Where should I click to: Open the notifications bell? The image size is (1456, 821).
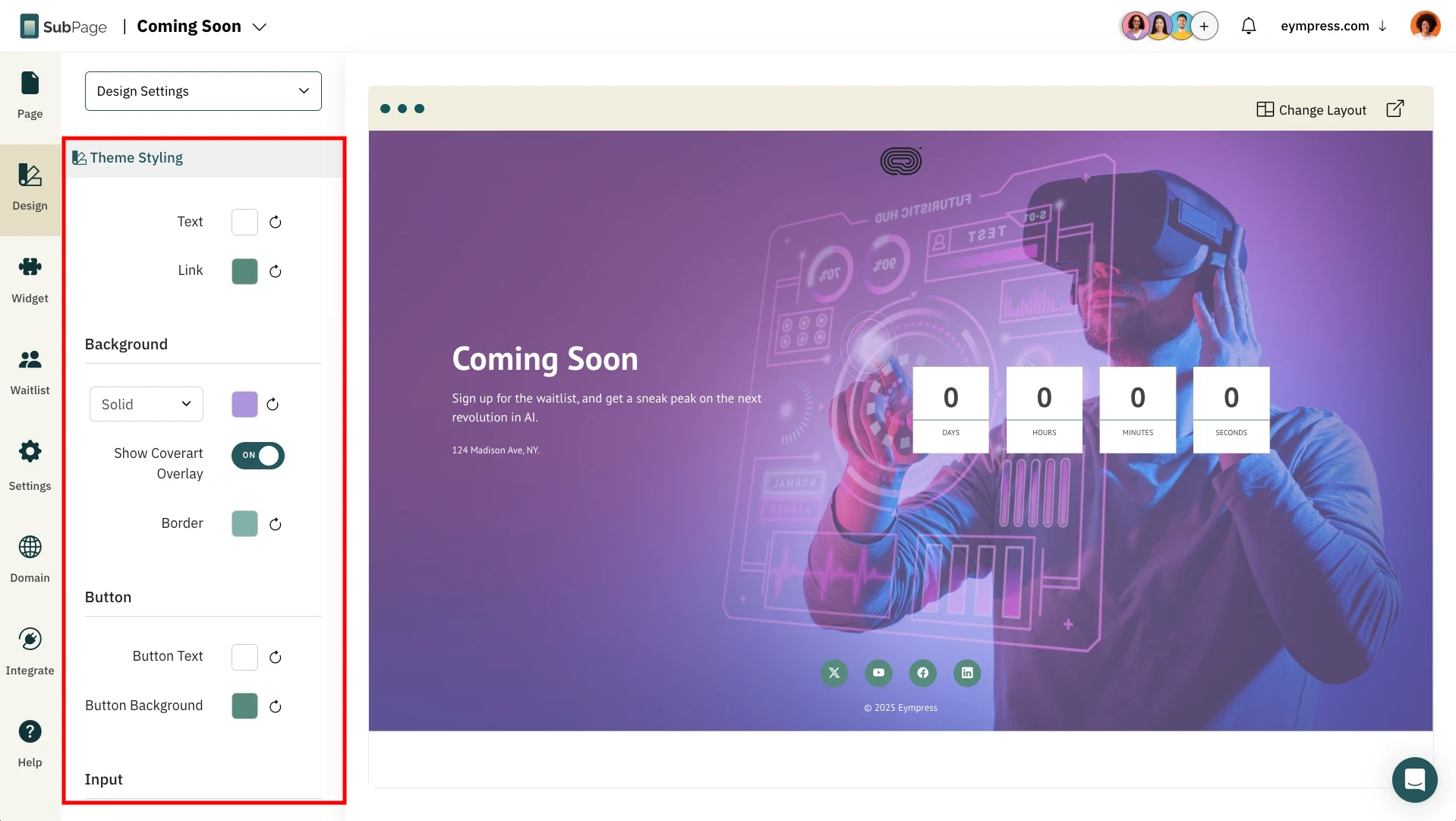click(x=1249, y=26)
